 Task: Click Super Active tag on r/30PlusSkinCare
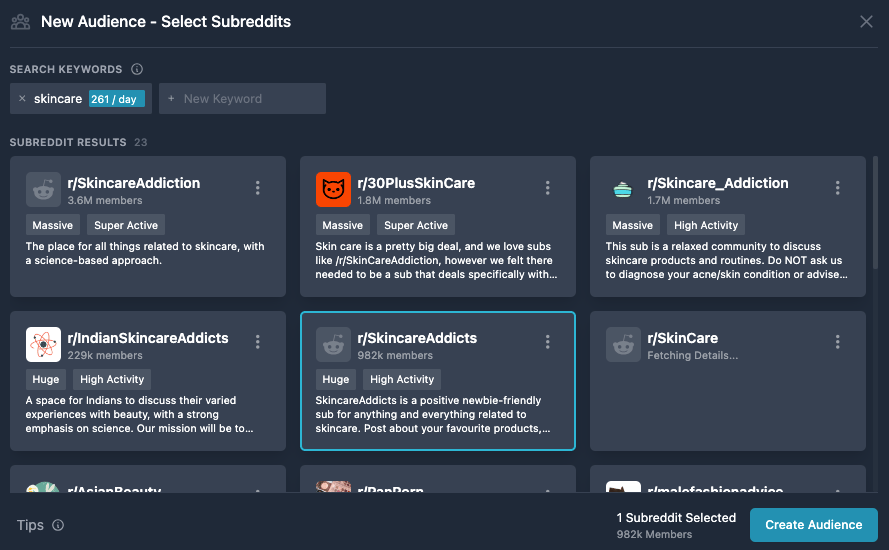416,225
